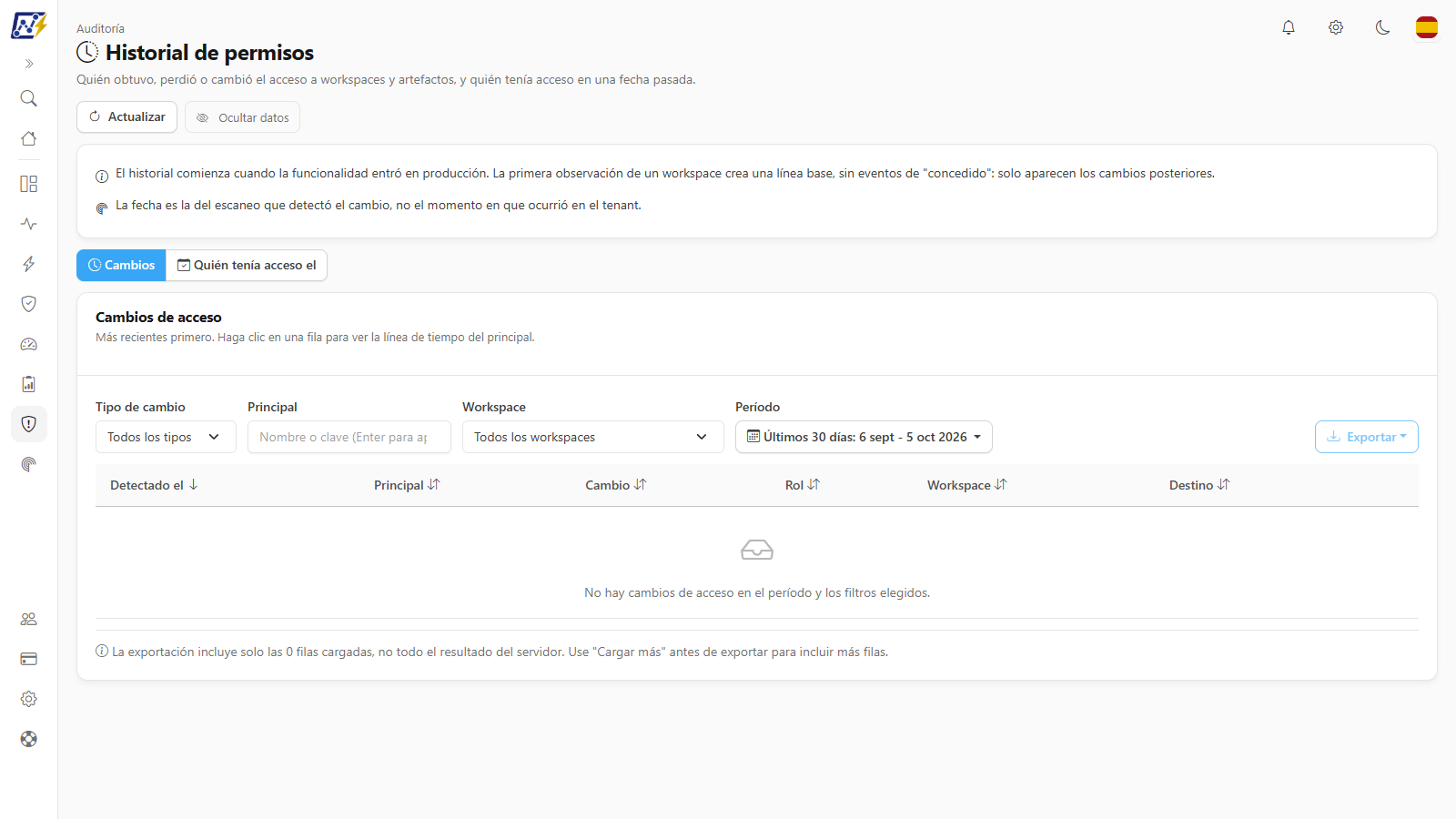Select the highlighted shield alert audit icon

29,424
